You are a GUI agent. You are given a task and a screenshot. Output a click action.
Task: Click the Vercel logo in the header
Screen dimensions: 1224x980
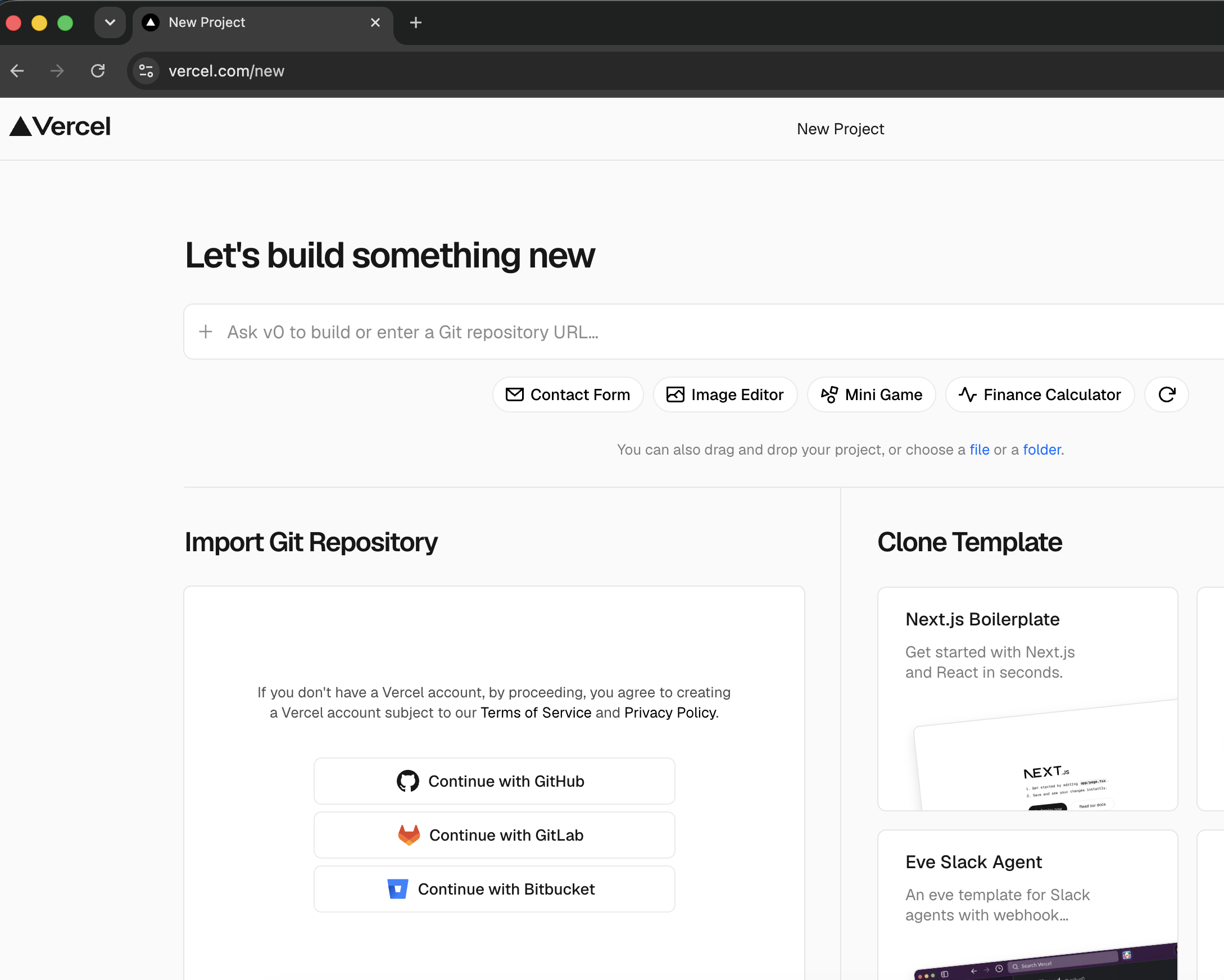coord(60,126)
